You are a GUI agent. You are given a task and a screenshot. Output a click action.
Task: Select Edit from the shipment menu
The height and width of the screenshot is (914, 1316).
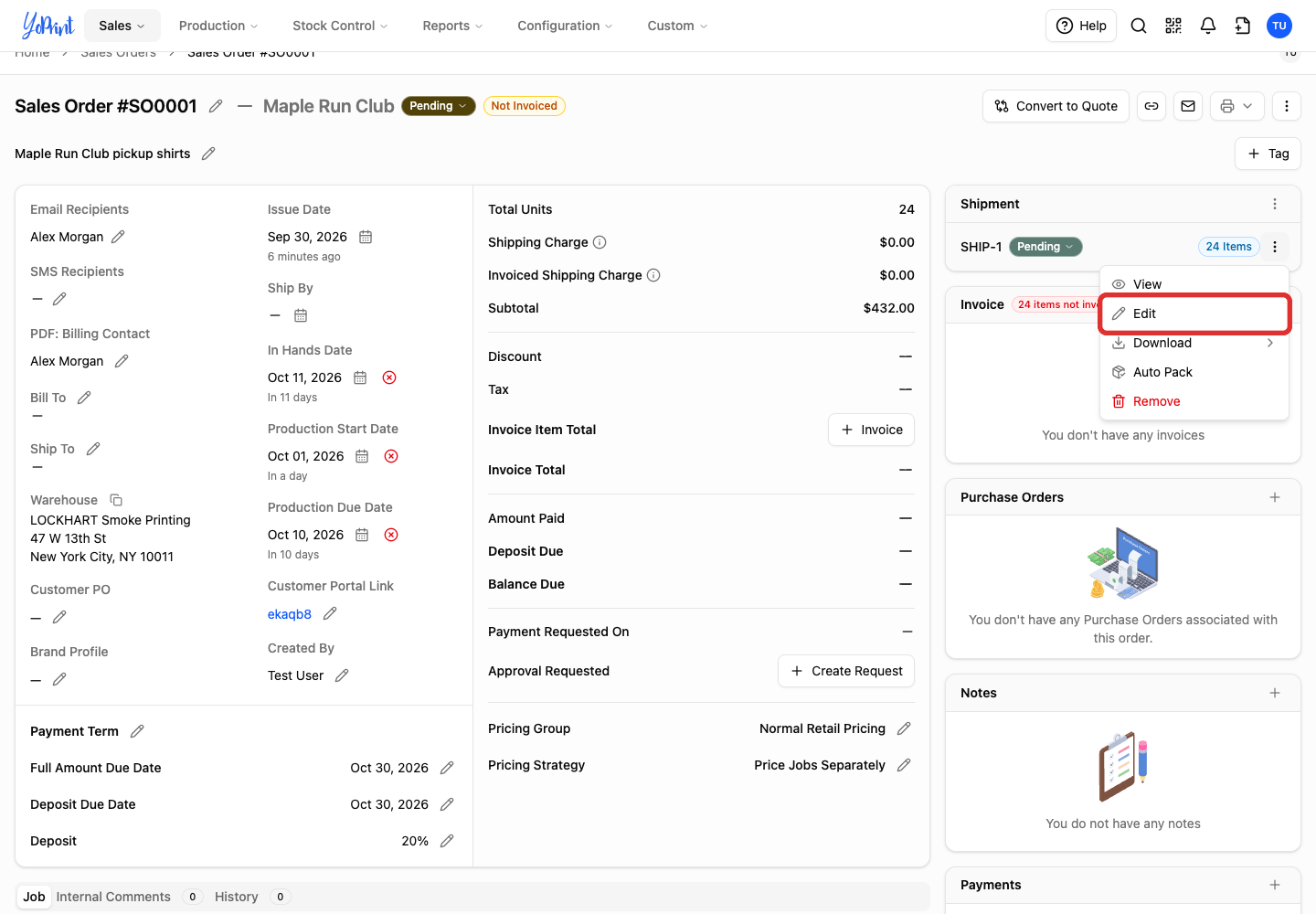[1194, 314]
